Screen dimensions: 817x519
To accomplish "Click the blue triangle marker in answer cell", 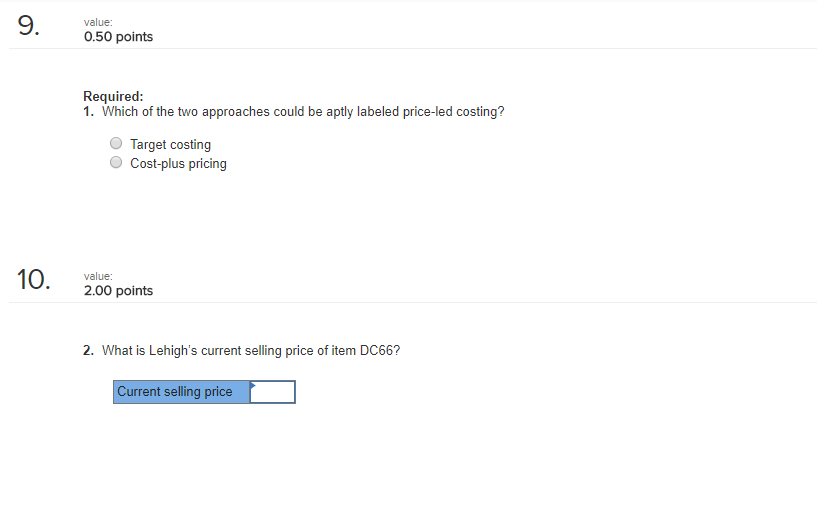I will tap(253, 386).
